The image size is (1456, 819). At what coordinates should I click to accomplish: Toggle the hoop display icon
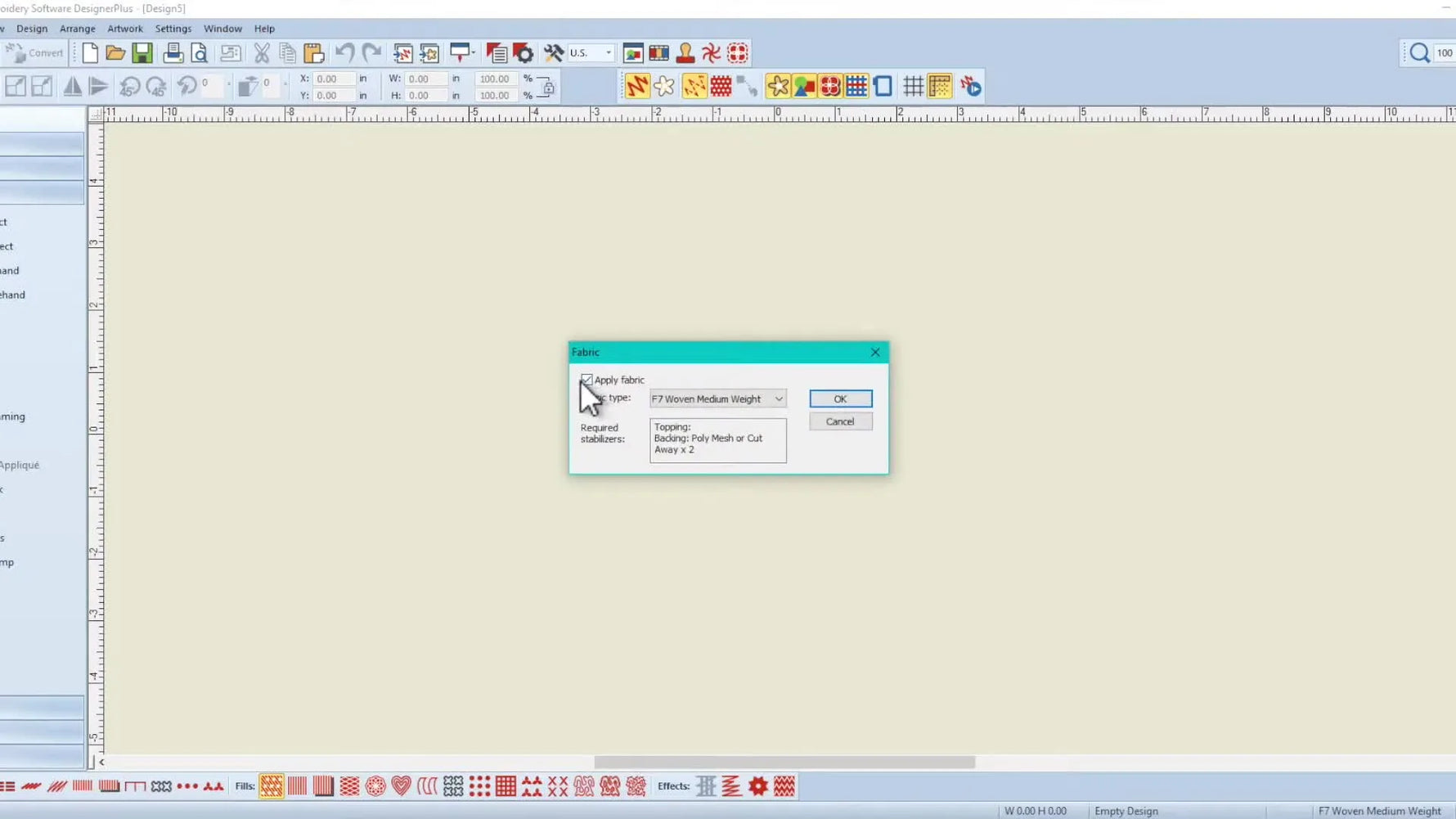click(882, 85)
